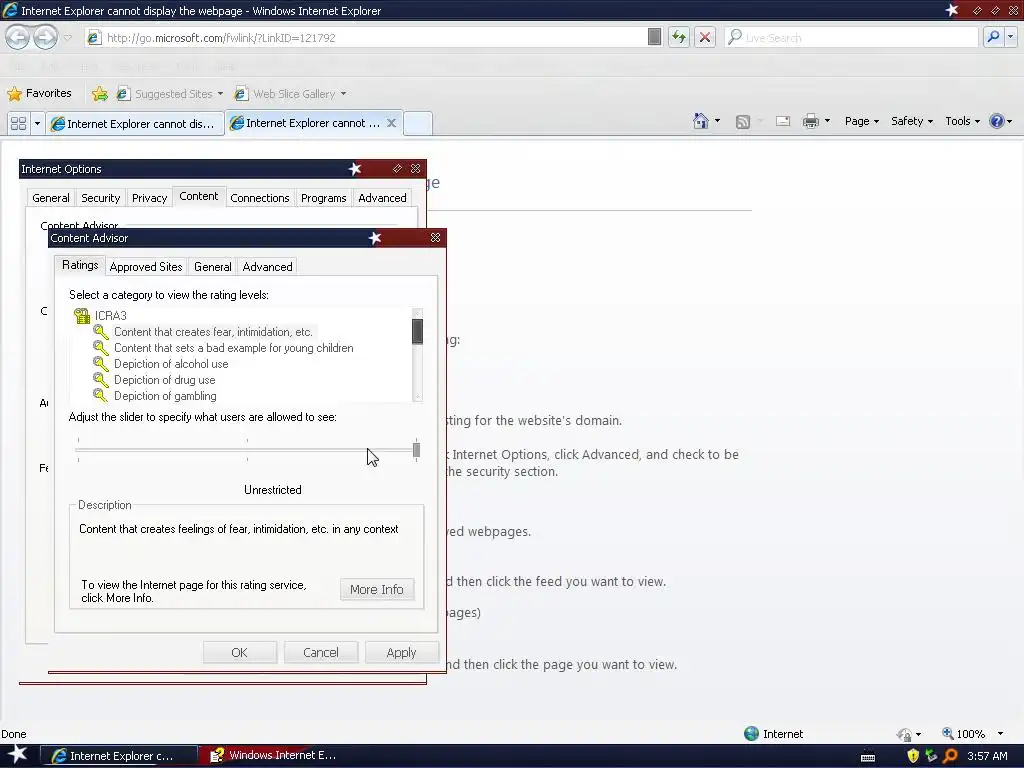Click the Windows Internet E... taskbar button
This screenshot has width=1024, height=768.
point(275,755)
